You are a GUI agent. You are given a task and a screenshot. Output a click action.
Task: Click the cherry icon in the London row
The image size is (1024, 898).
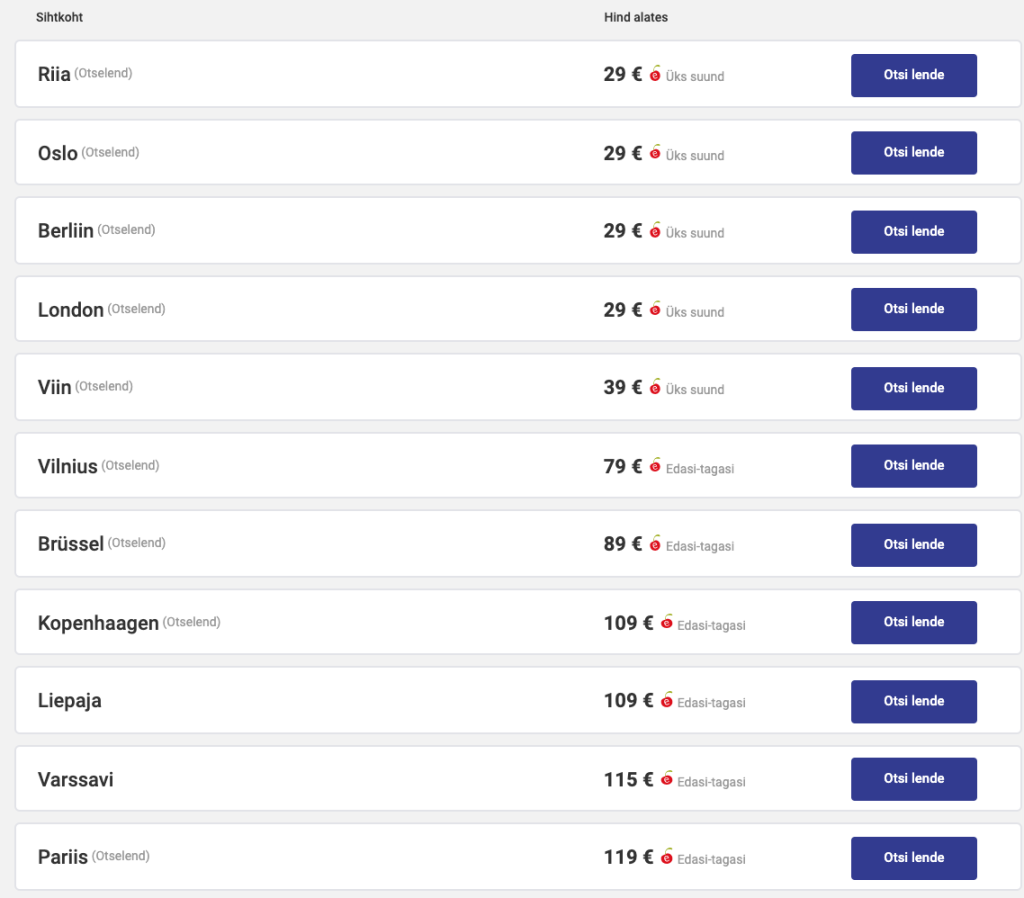click(655, 309)
